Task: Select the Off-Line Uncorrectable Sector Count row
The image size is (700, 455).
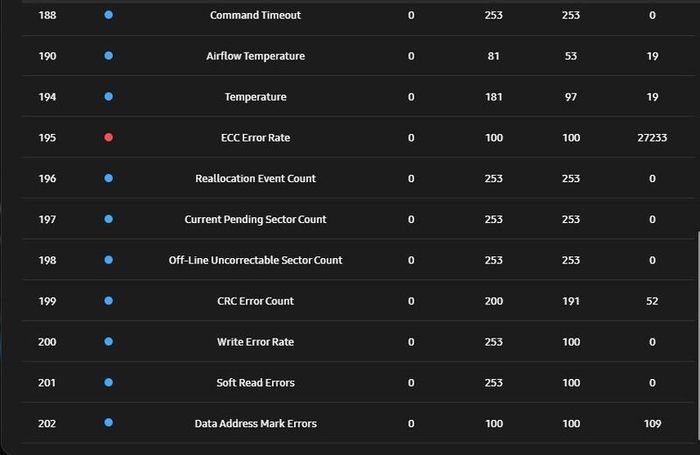Action: (358, 260)
